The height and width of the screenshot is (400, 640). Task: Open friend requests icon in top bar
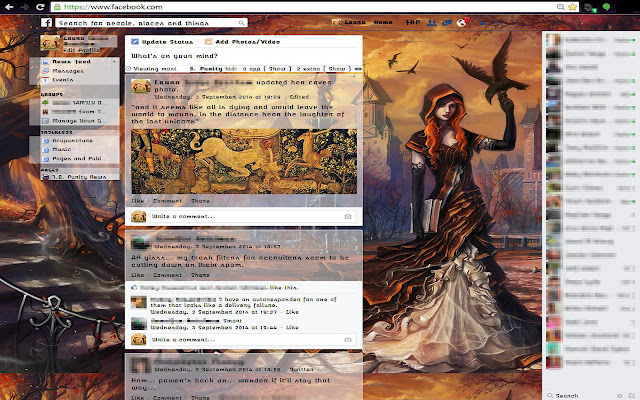click(430, 21)
